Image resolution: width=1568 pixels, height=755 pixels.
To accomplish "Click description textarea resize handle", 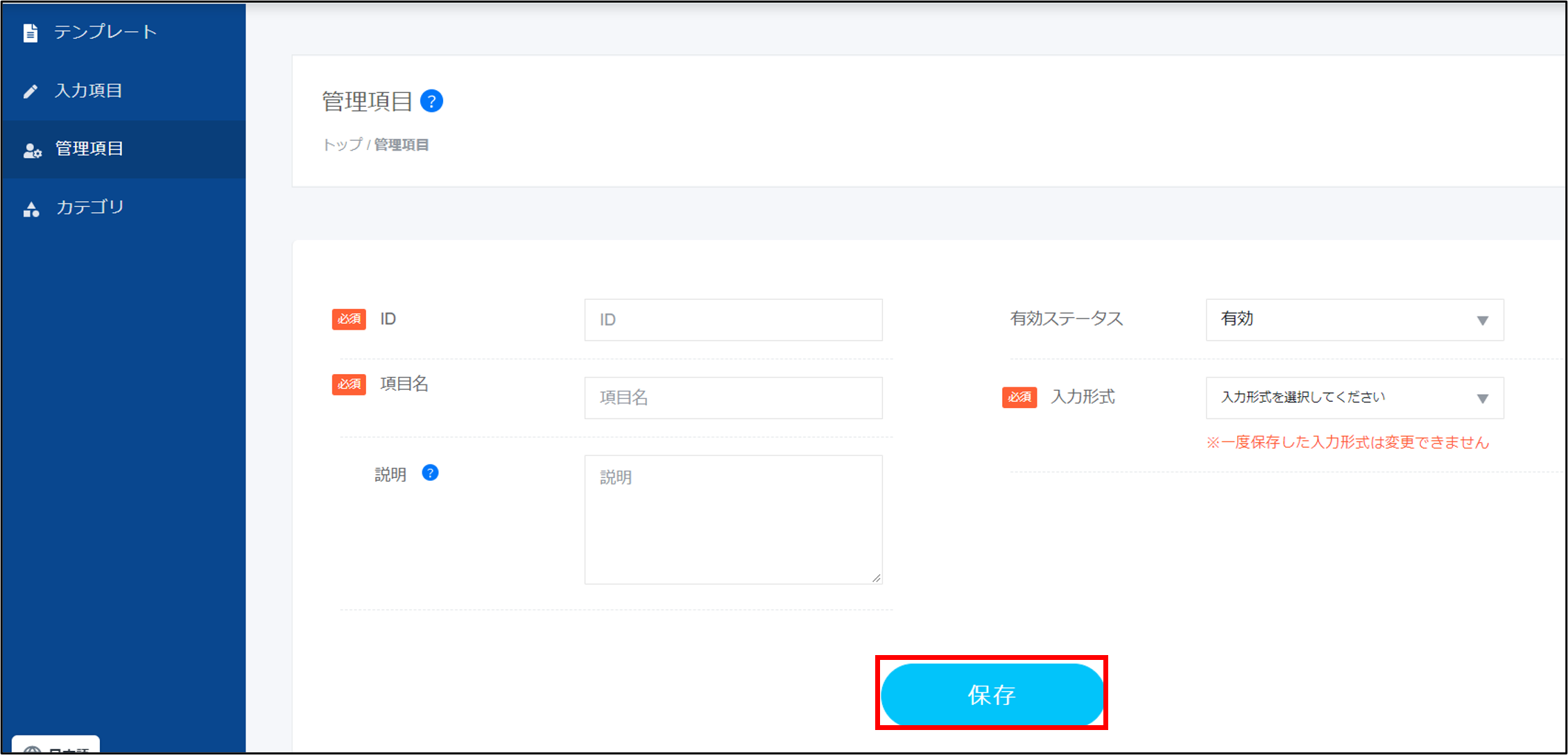I will point(877,578).
